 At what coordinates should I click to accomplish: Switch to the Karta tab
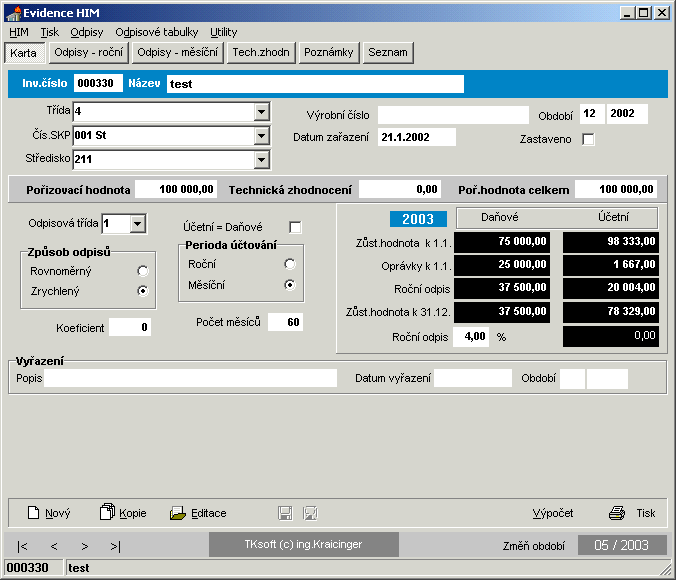(x=24, y=53)
